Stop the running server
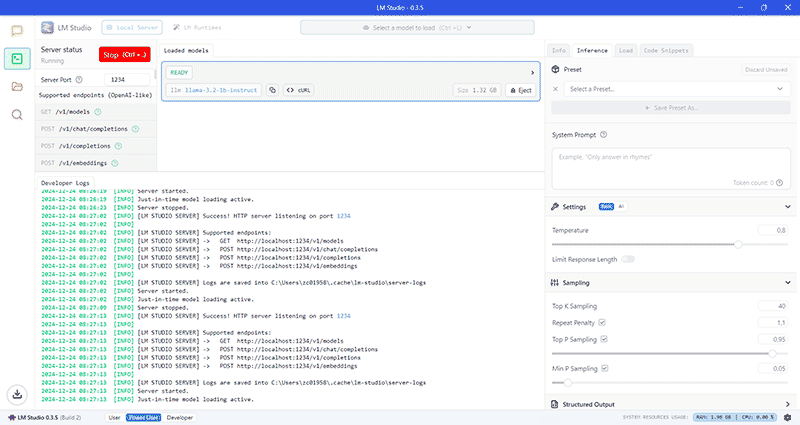Image resolution: width=800 pixels, height=425 pixels. pyautogui.click(x=124, y=55)
